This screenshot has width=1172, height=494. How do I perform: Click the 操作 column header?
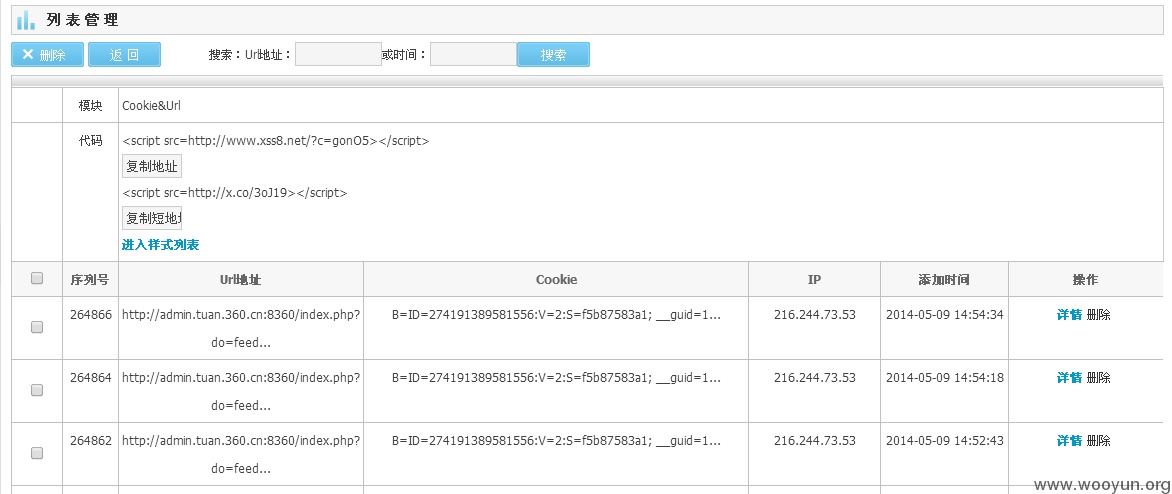[x=1085, y=280]
